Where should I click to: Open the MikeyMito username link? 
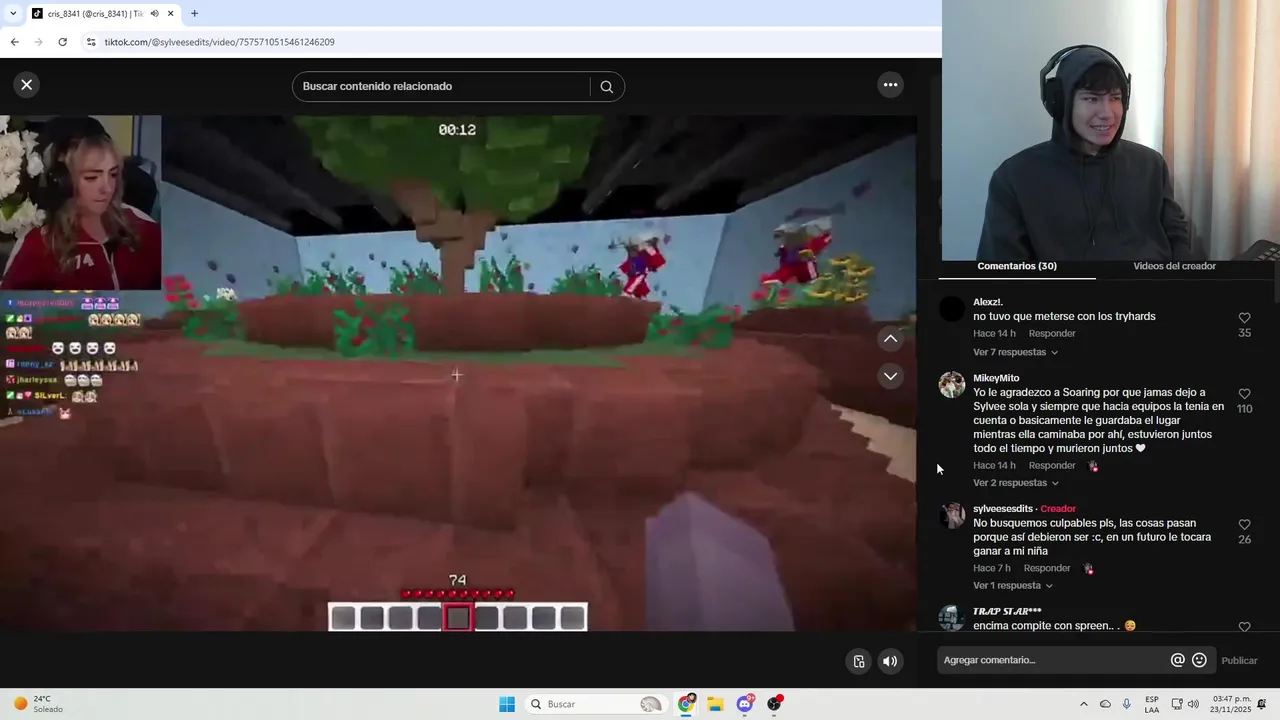point(996,378)
